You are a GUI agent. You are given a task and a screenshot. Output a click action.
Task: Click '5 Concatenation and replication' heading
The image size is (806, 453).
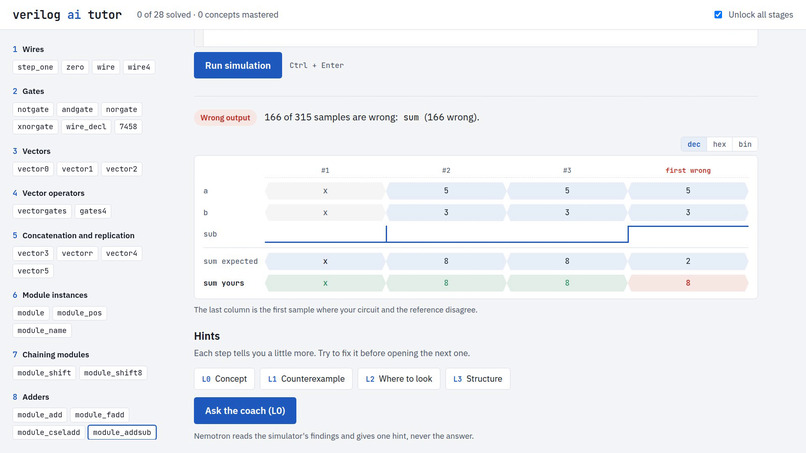74,235
